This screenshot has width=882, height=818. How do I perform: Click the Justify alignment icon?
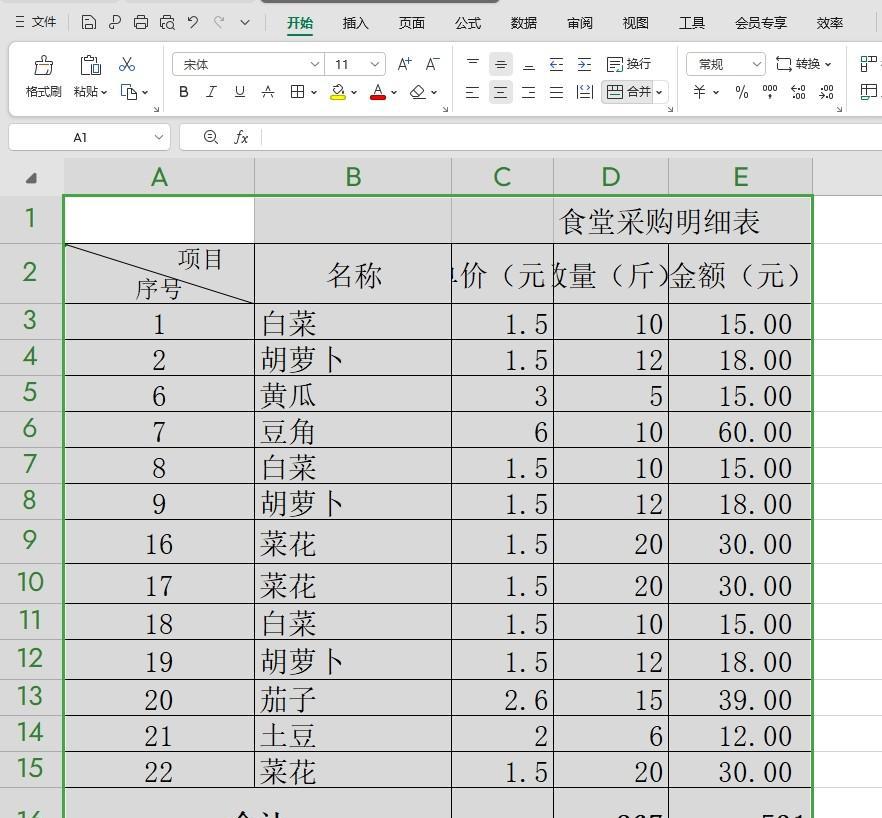pos(556,92)
